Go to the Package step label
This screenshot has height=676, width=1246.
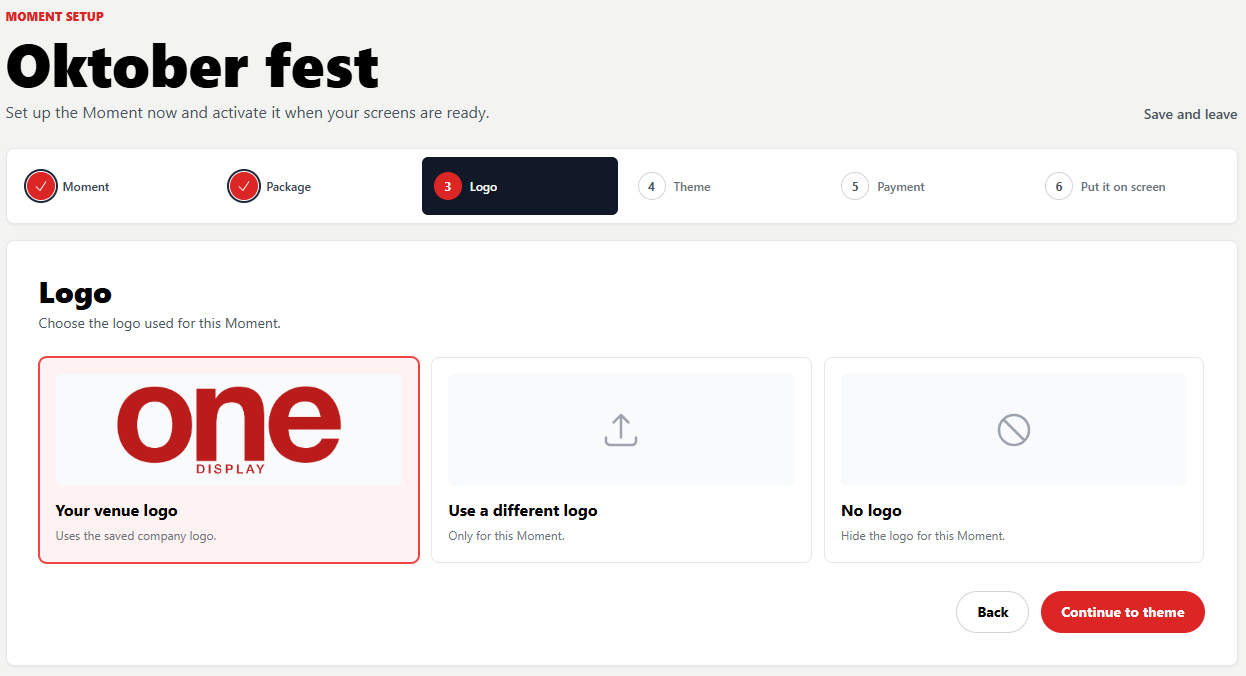click(288, 187)
